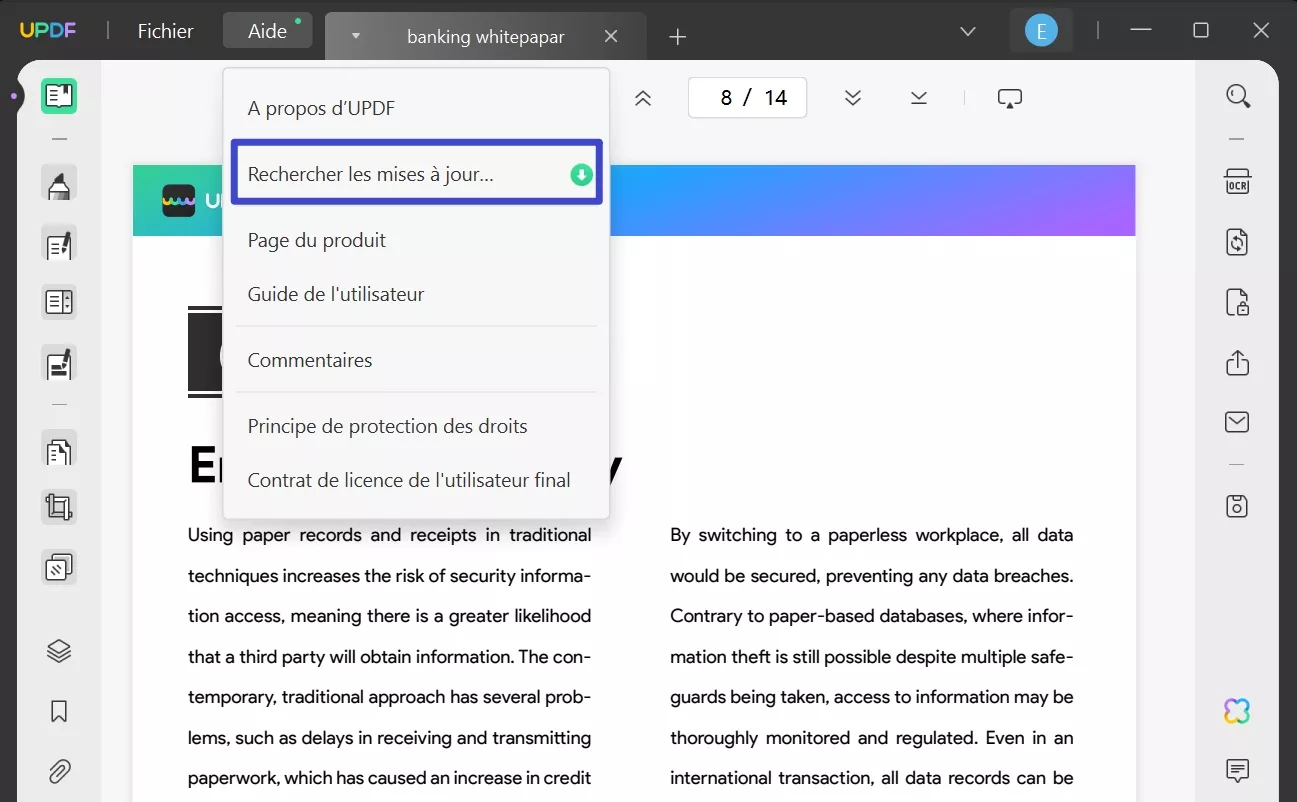Image resolution: width=1297 pixels, height=802 pixels.
Task: Expand the open-tabs chevron near account
Action: point(967,32)
